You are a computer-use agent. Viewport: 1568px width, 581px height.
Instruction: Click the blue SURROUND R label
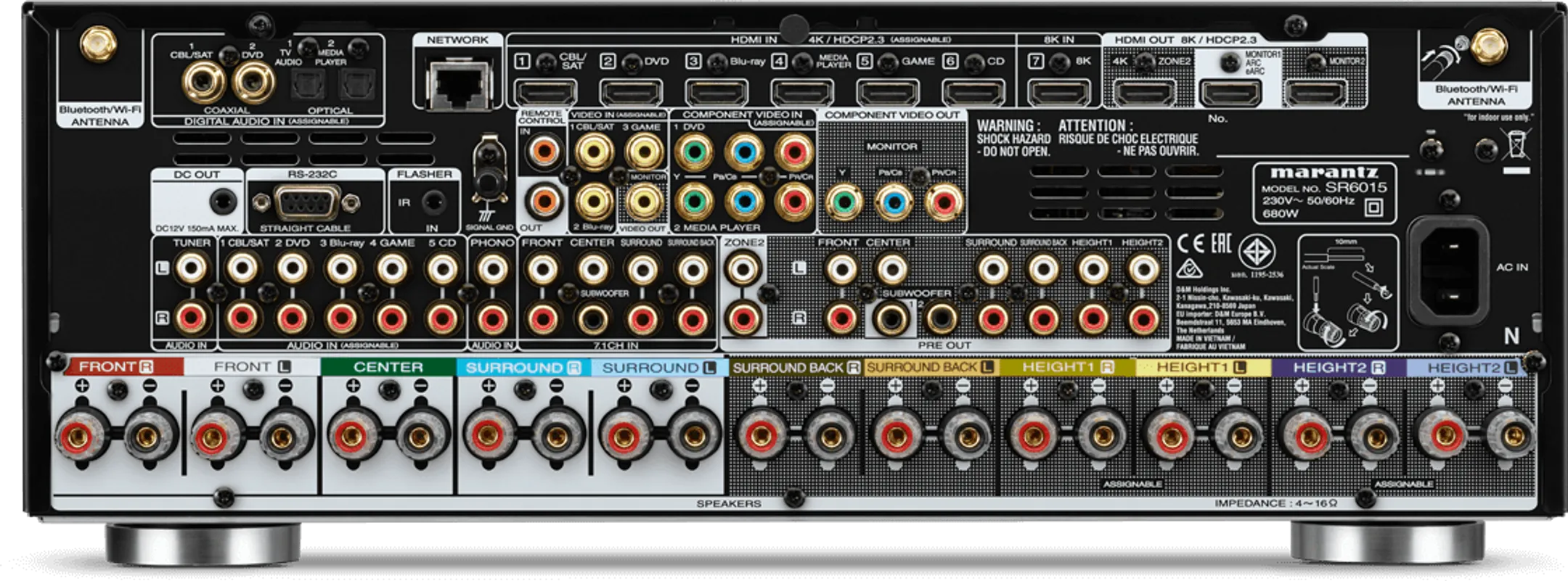point(523,367)
